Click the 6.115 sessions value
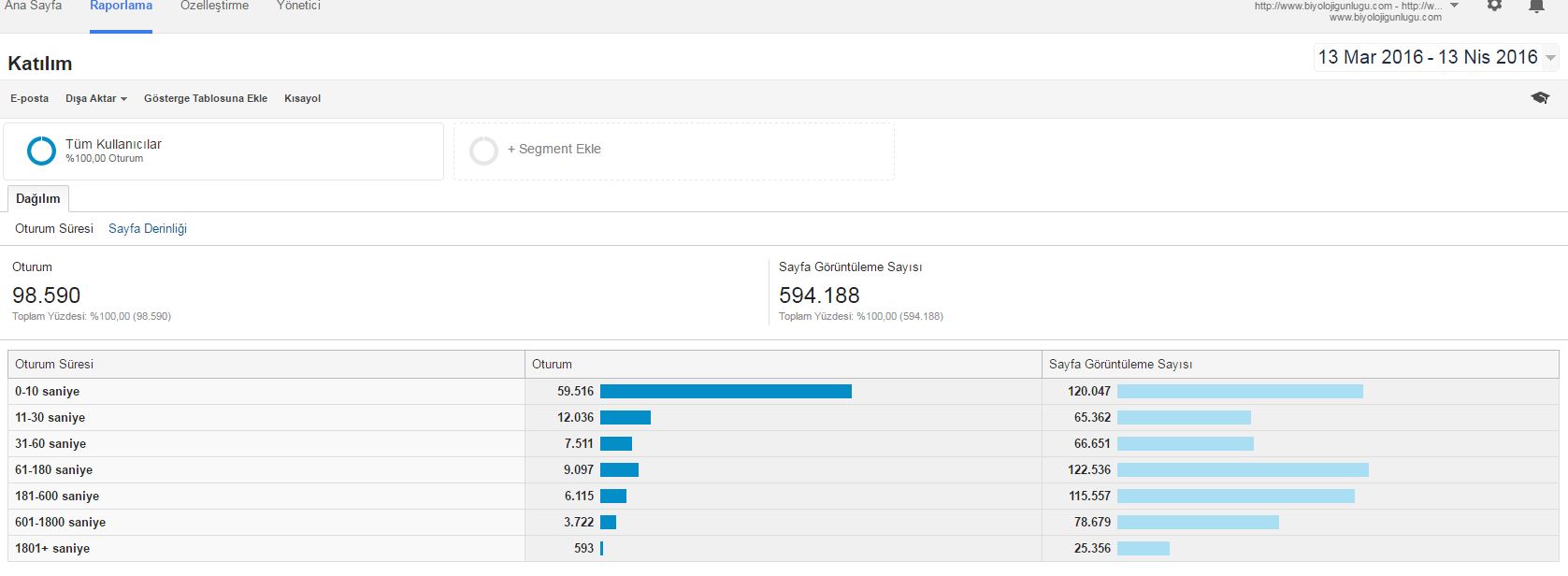 tap(579, 496)
